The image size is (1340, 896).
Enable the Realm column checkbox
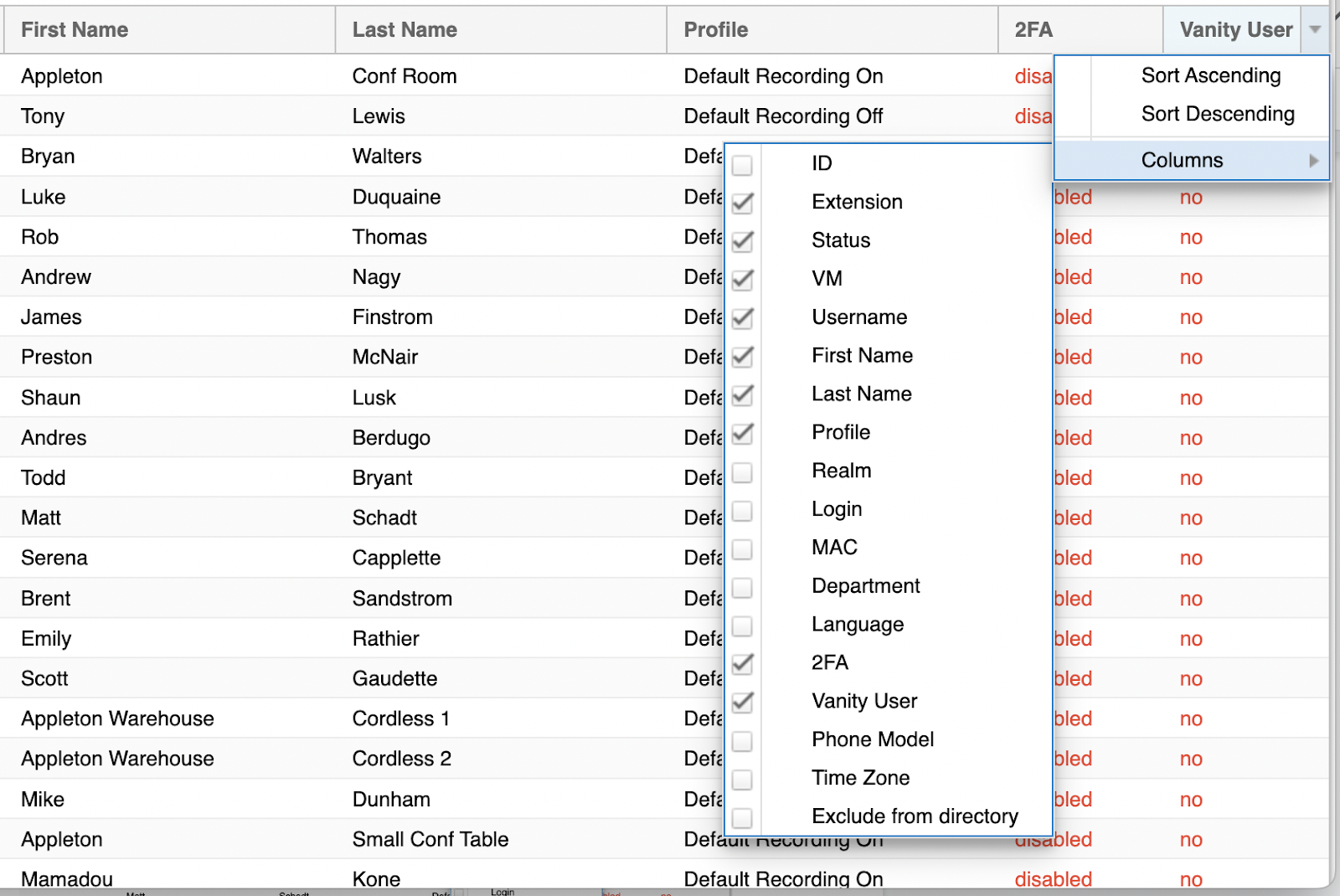point(741,472)
